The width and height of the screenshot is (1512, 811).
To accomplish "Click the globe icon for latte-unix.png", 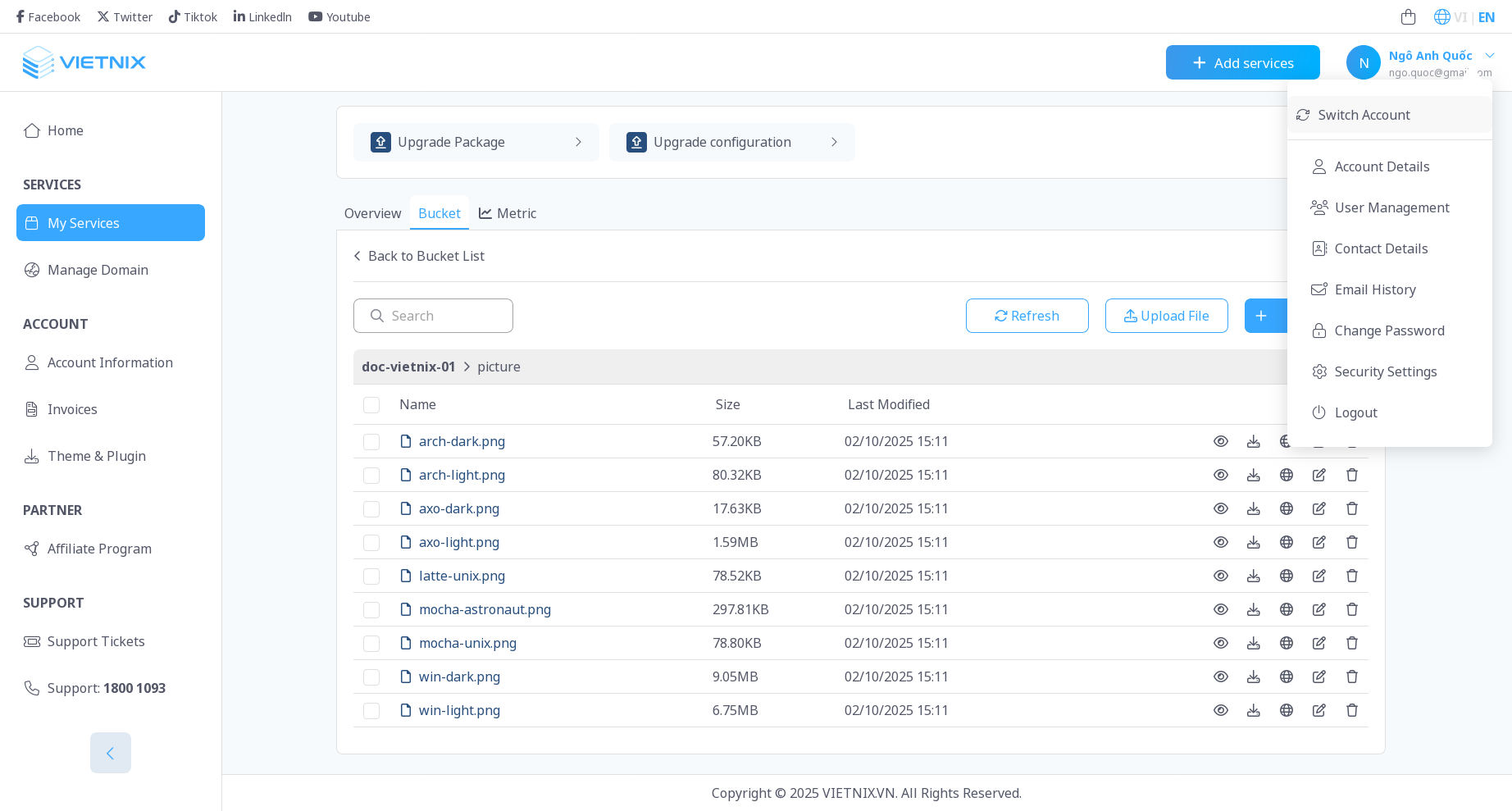I will coord(1286,576).
